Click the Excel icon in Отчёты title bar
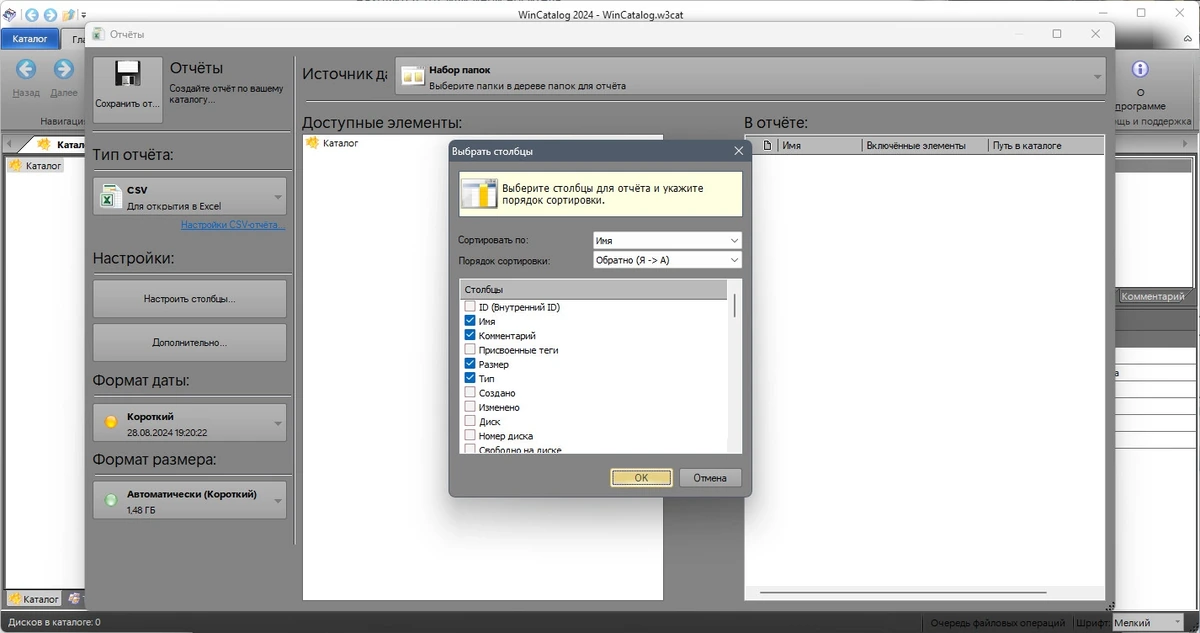The image size is (1200, 633). click(x=97, y=34)
